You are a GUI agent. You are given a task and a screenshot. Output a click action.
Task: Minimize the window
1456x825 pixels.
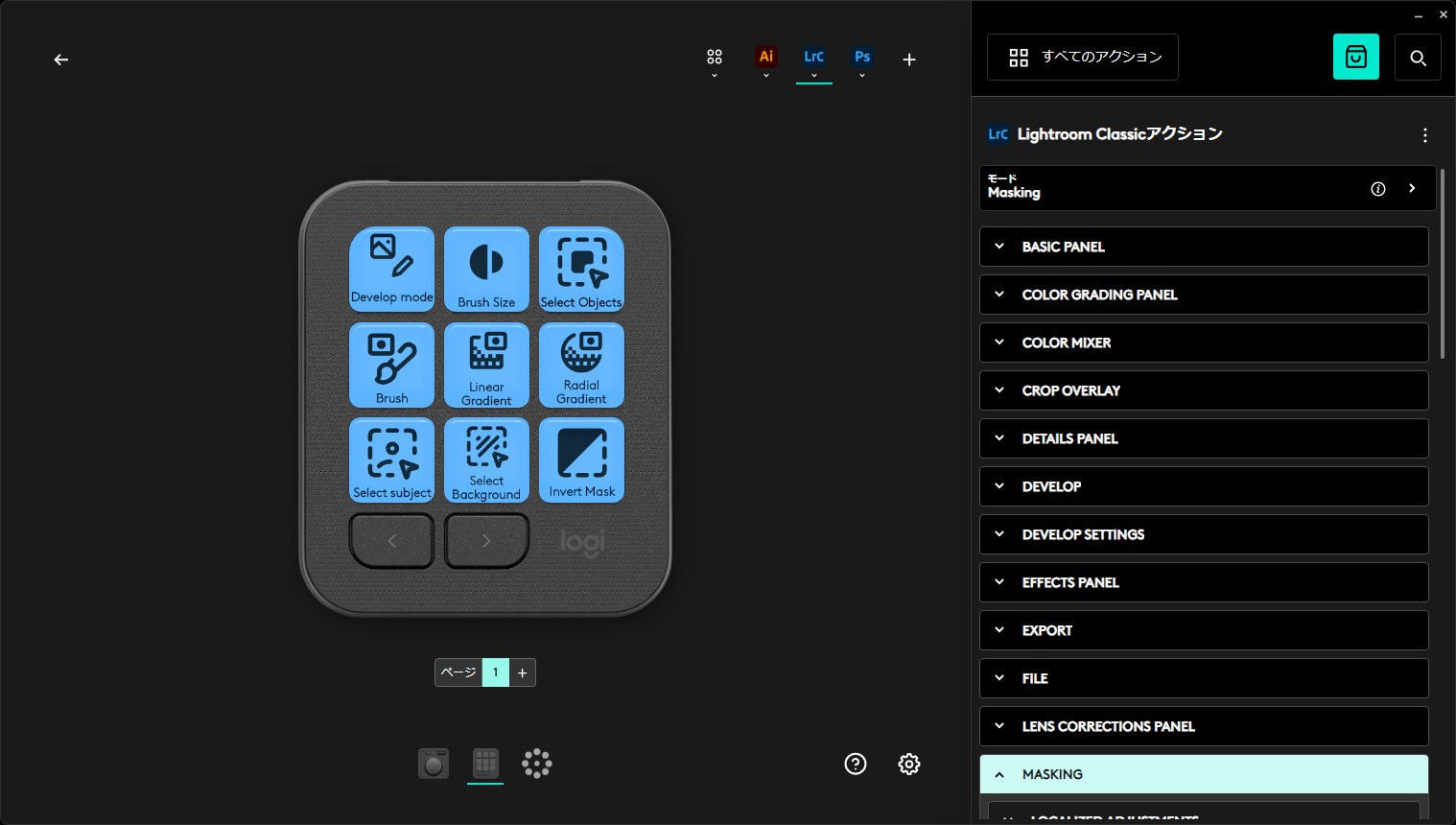(x=1419, y=15)
